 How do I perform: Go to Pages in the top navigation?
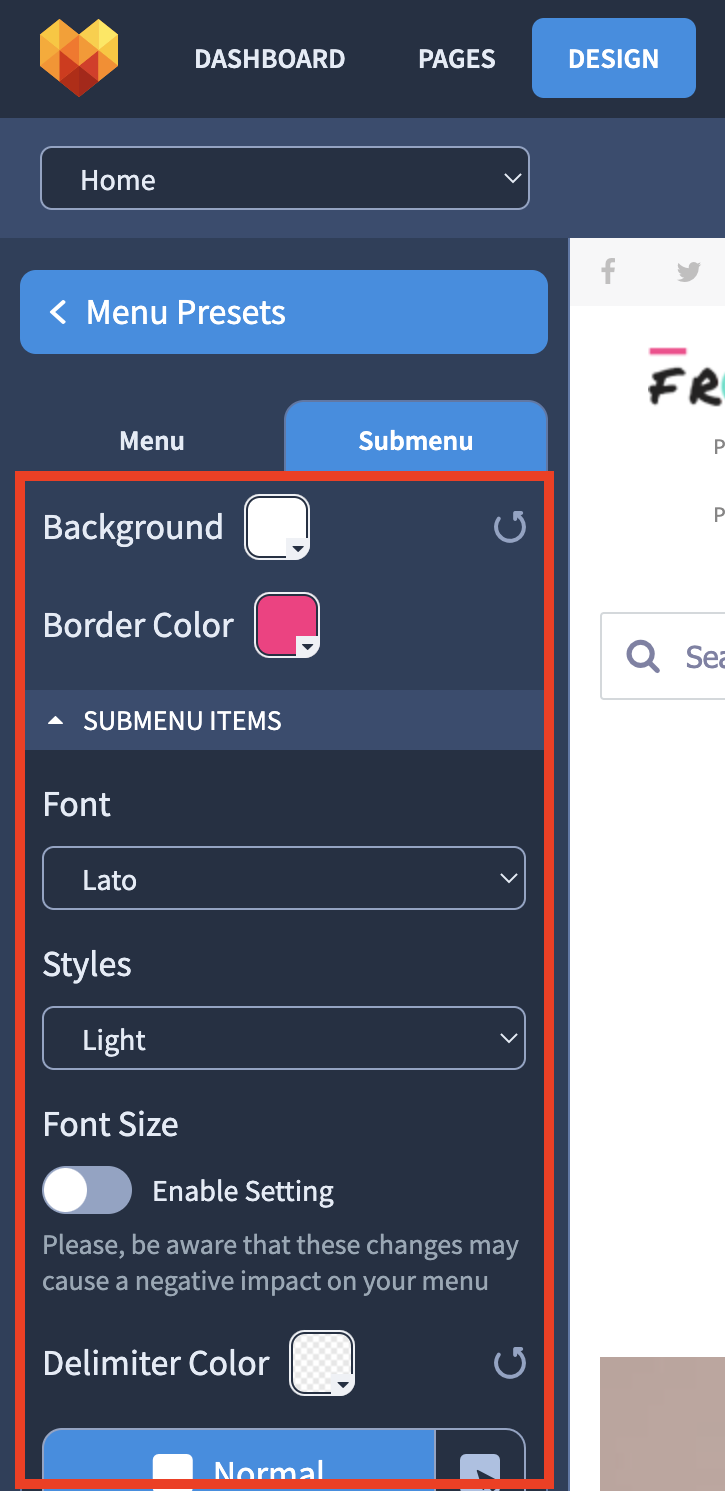[457, 59]
